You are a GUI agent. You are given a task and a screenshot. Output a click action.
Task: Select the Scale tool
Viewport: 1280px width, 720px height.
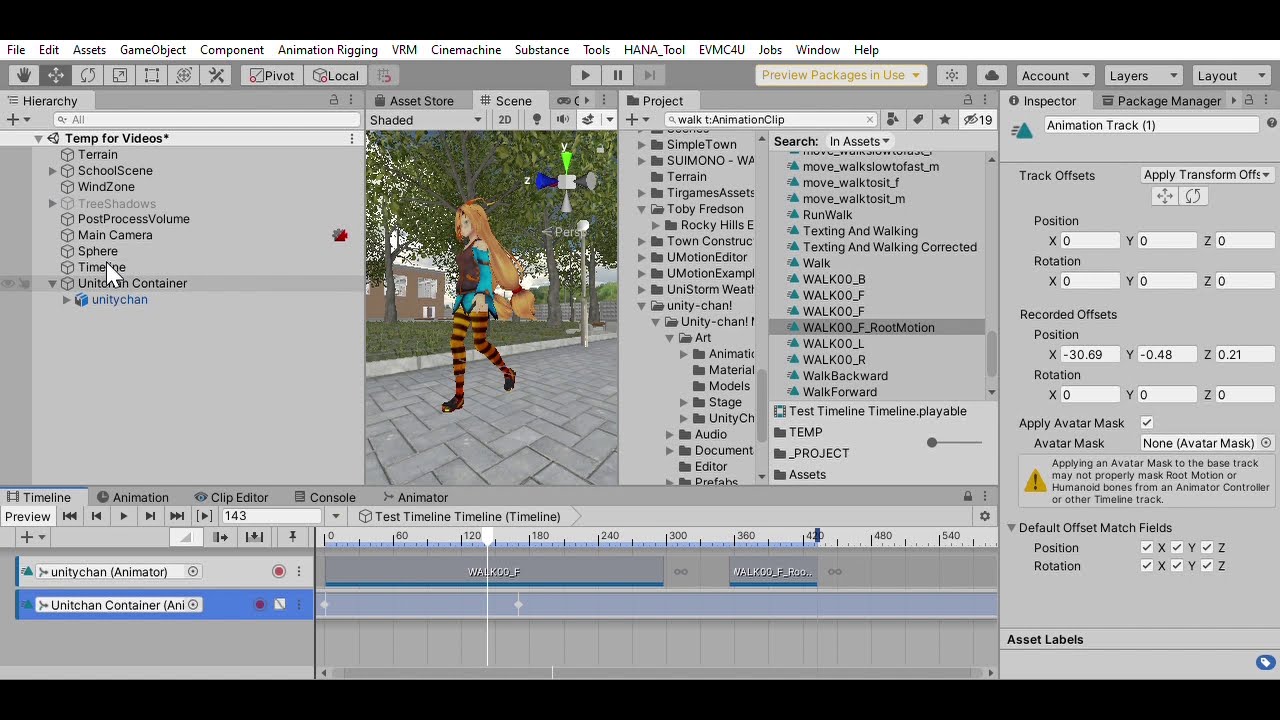click(120, 75)
